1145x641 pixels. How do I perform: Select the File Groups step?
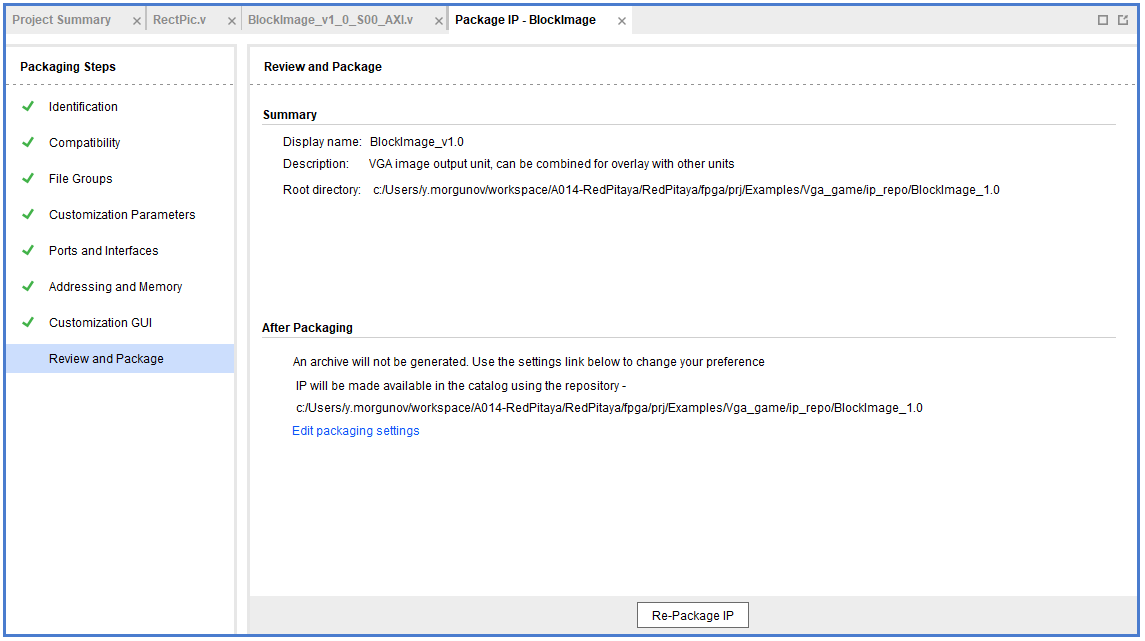[80, 179]
